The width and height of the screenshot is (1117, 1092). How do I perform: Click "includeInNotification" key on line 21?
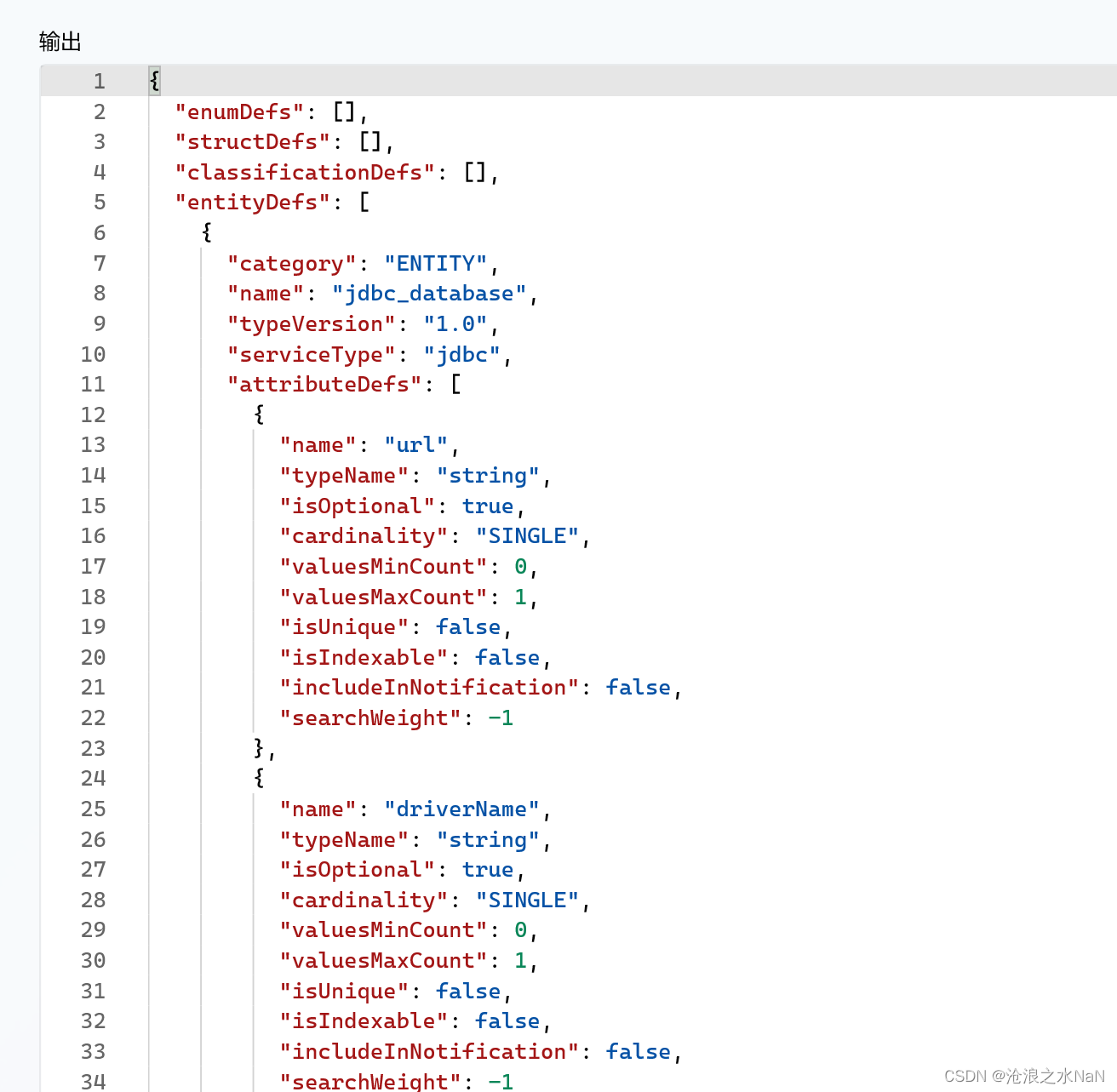(x=429, y=688)
